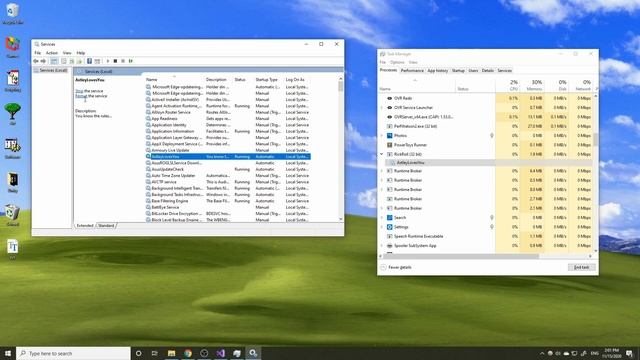
Task: Open Visual Studio from the taskbar
Action: pyautogui.click(x=220, y=353)
